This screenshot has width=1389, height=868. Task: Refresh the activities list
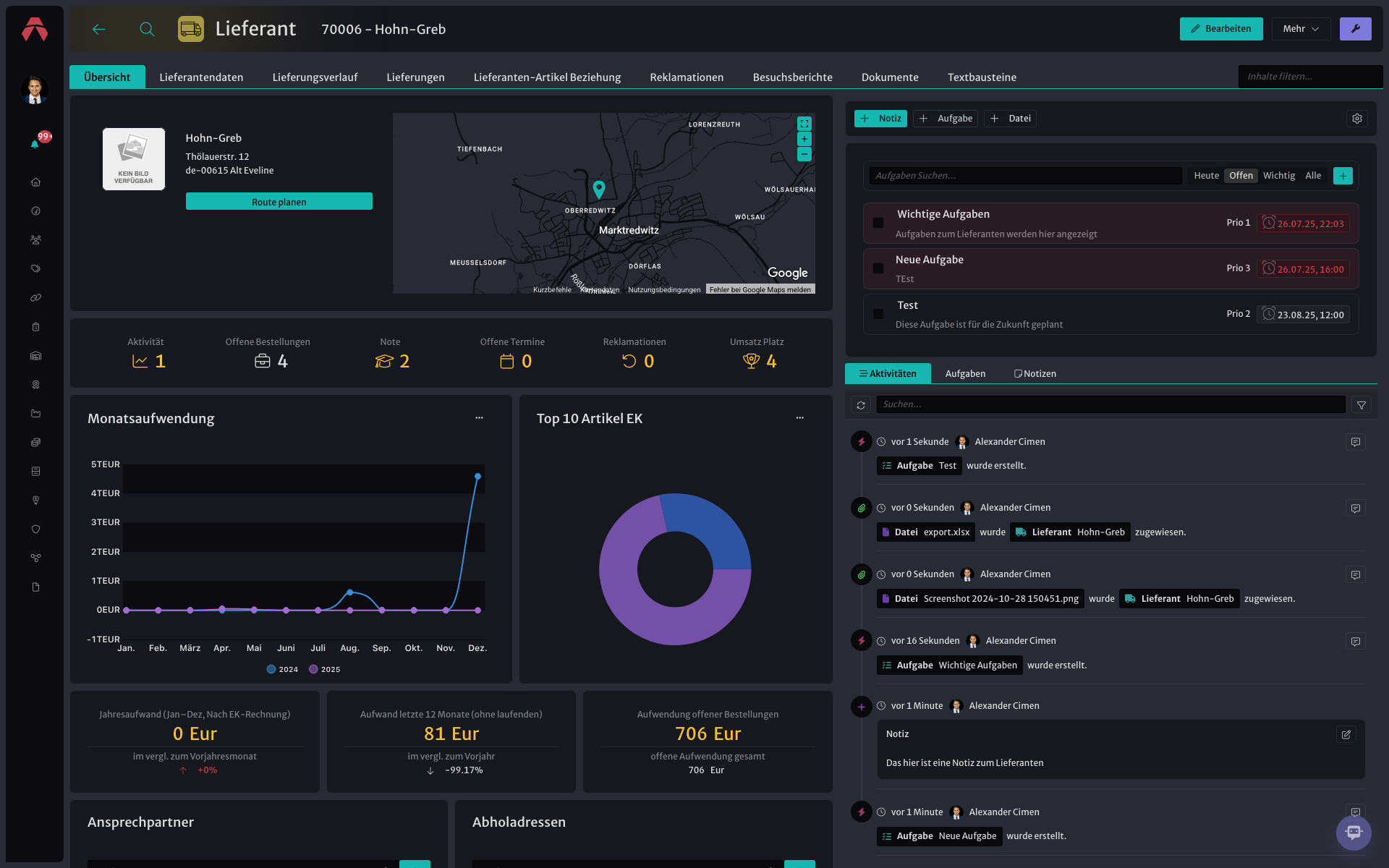tap(861, 405)
